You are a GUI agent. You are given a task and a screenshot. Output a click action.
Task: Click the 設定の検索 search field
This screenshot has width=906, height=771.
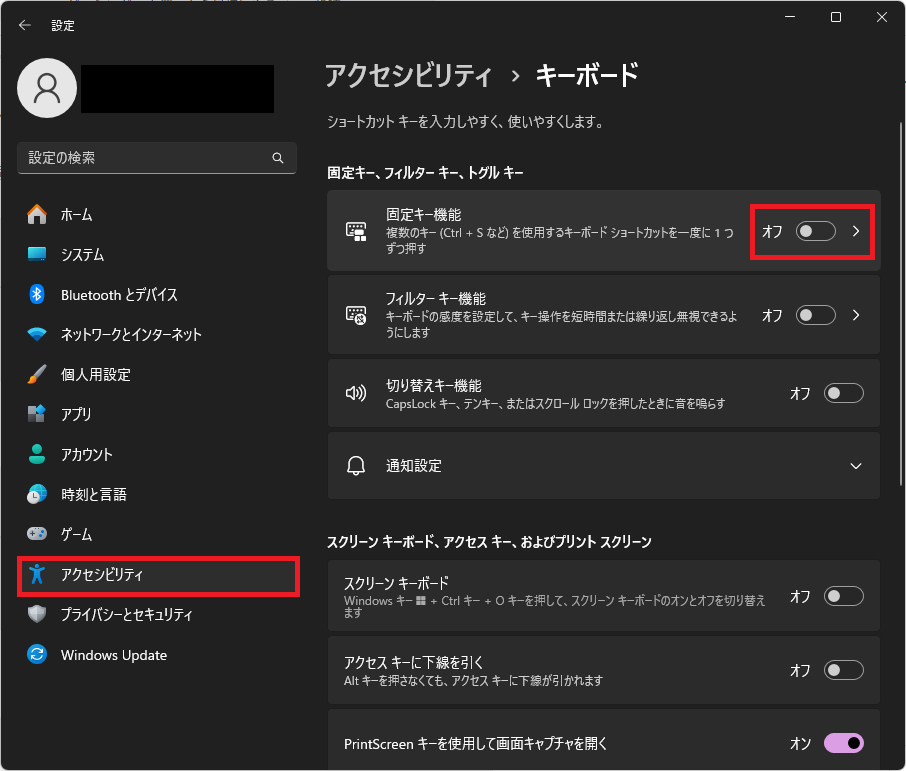click(x=145, y=158)
